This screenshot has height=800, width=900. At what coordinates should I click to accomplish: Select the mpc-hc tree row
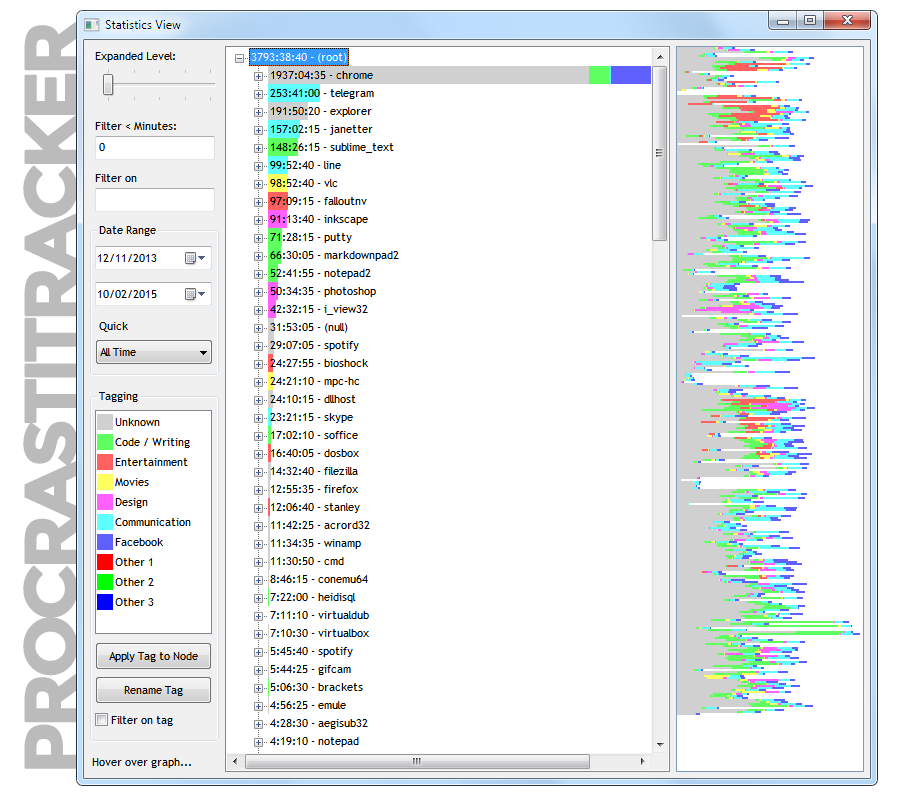pos(315,382)
